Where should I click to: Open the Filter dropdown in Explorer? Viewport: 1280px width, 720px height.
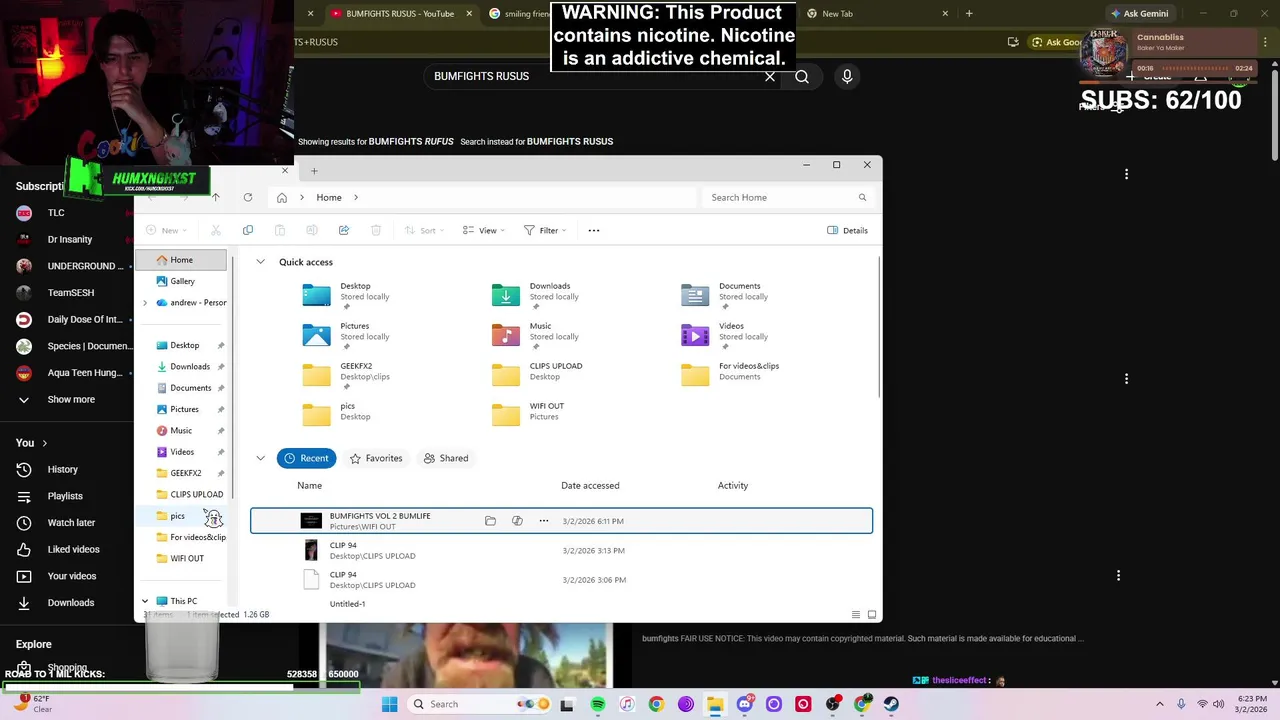(545, 230)
